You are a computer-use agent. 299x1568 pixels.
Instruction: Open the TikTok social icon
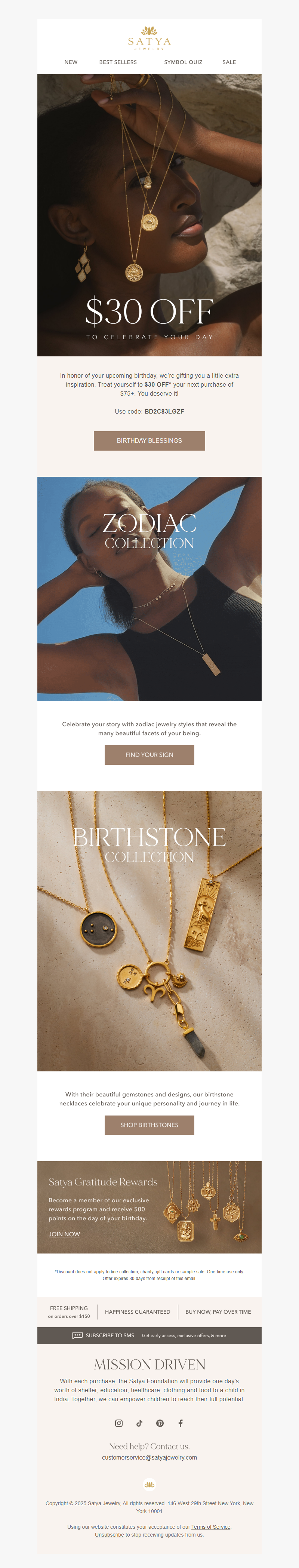point(139,1423)
